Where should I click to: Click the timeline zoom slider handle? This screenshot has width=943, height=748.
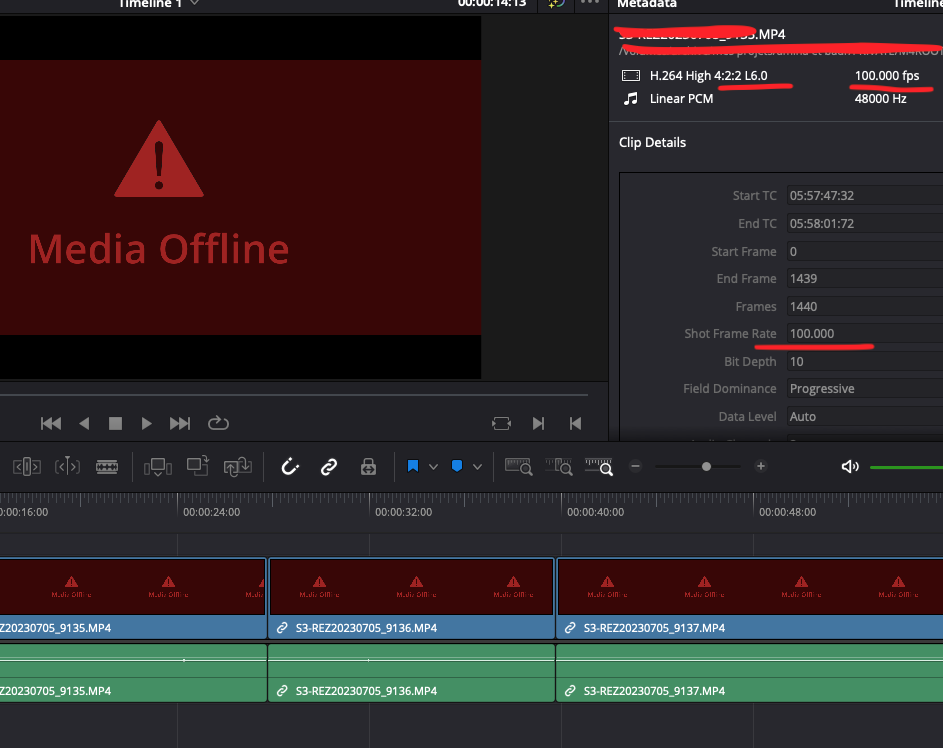click(x=707, y=466)
